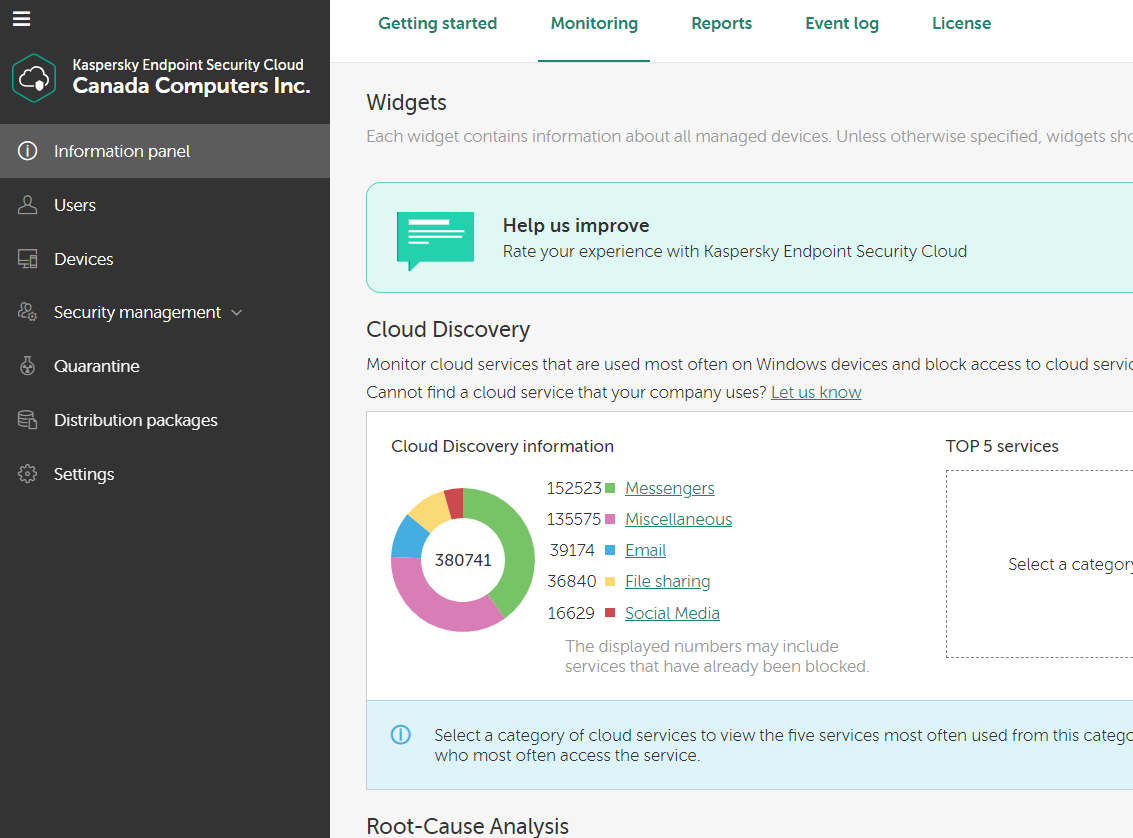Click the Quarantine biohazard icon
This screenshot has width=1133, height=838.
(x=28, y=366)
